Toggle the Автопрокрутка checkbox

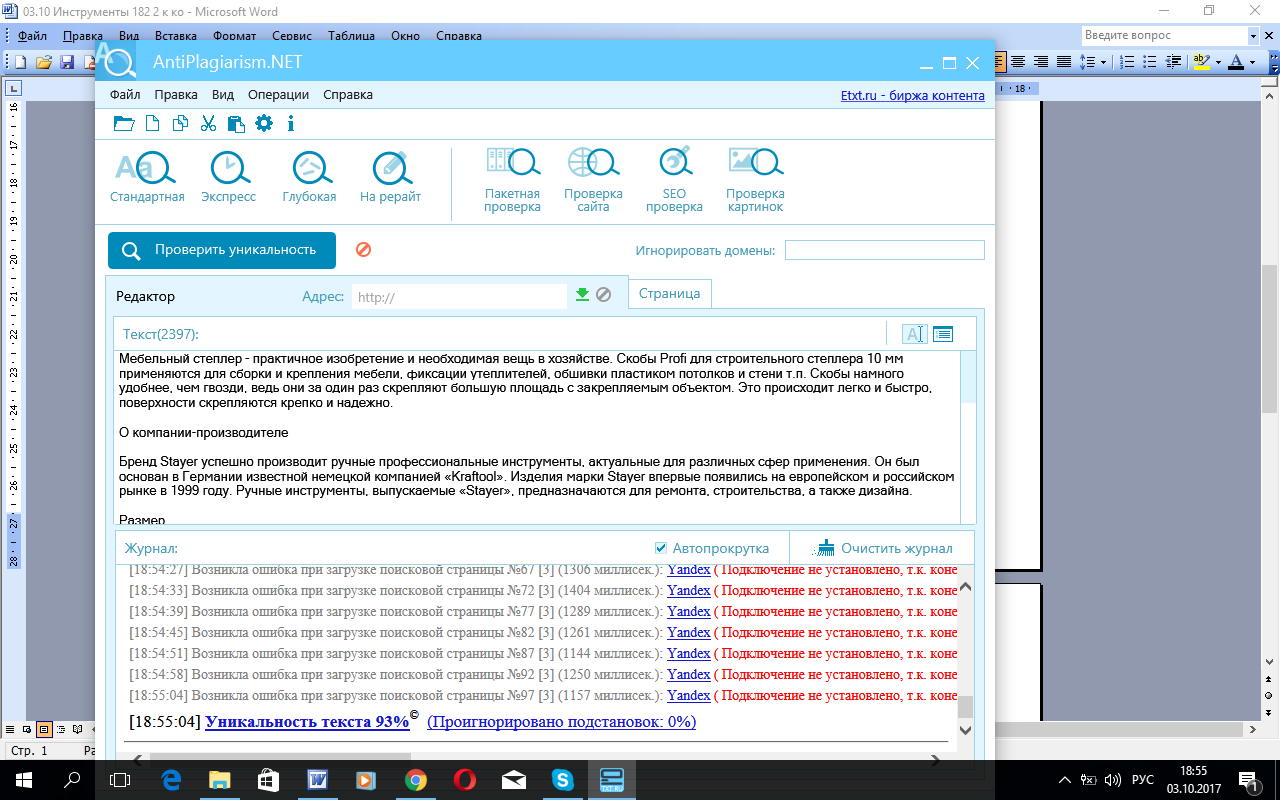(x=661, y=548)
